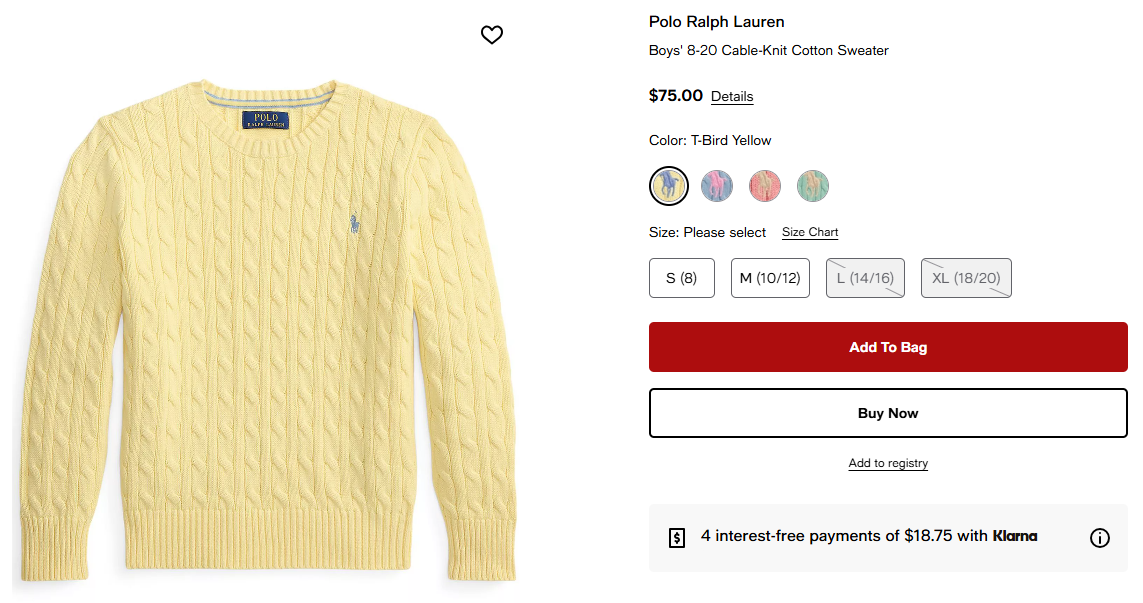
Task: Select unavailable size L (14/16)
Action: pos(866,278)
